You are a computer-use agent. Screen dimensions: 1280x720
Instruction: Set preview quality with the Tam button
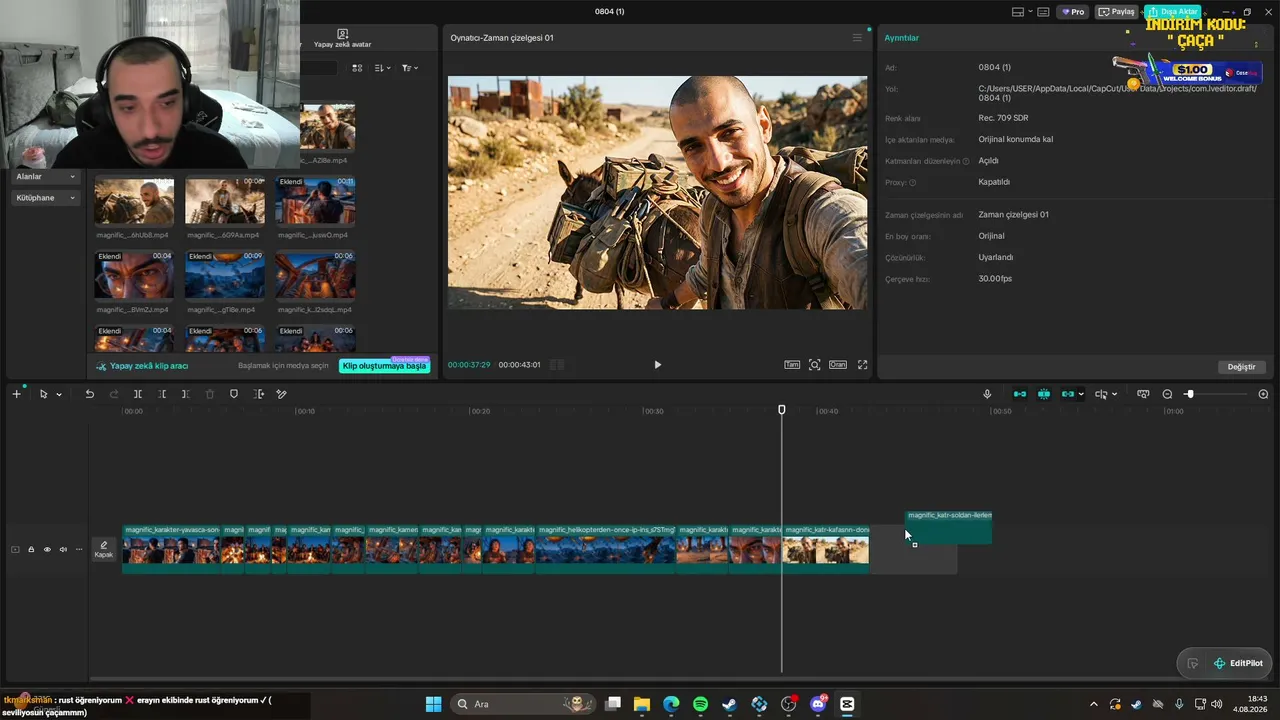click(x=792, y=365)
